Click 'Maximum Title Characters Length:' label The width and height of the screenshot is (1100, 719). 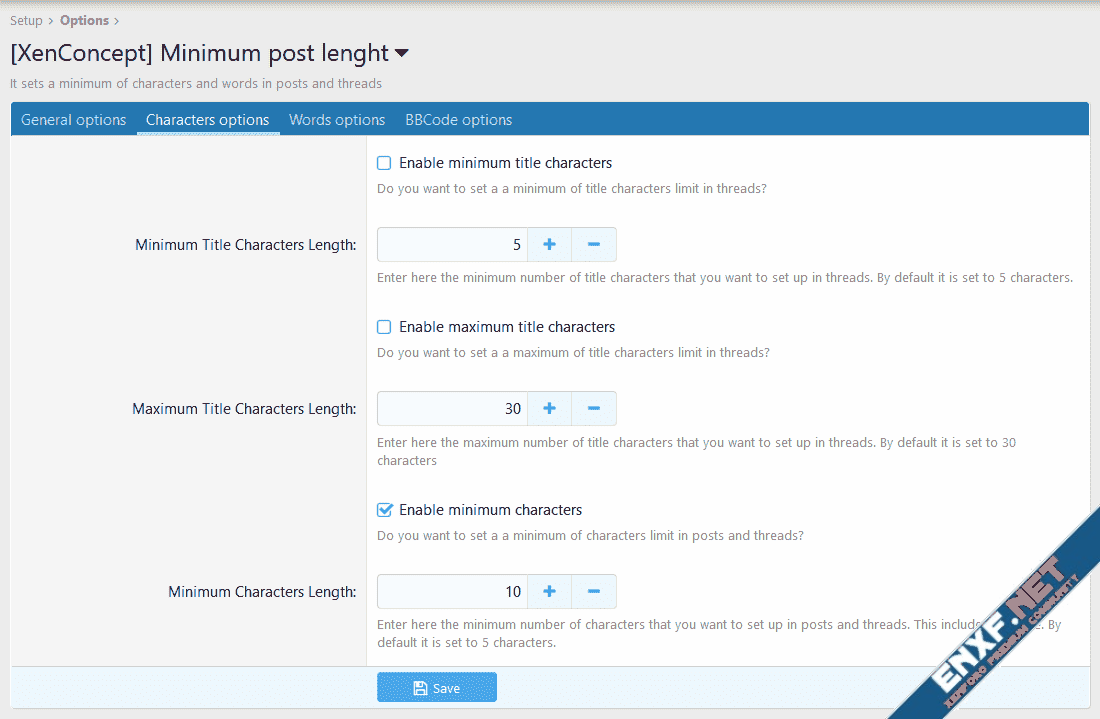(x=244, y=409)
